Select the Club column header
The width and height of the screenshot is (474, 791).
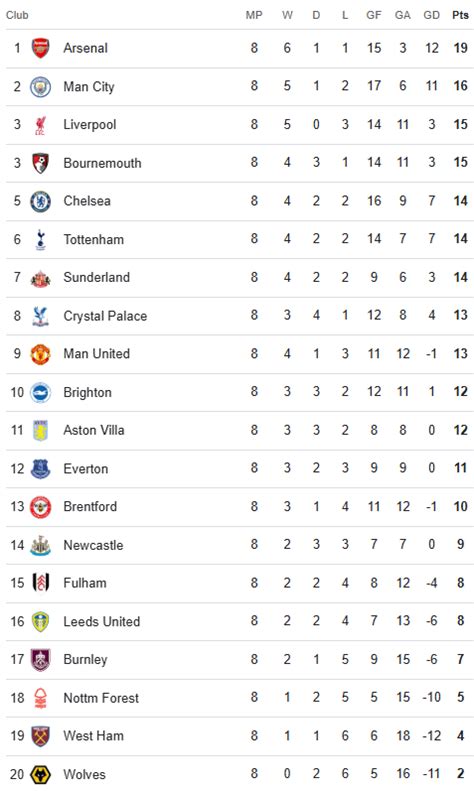(17, 15)
